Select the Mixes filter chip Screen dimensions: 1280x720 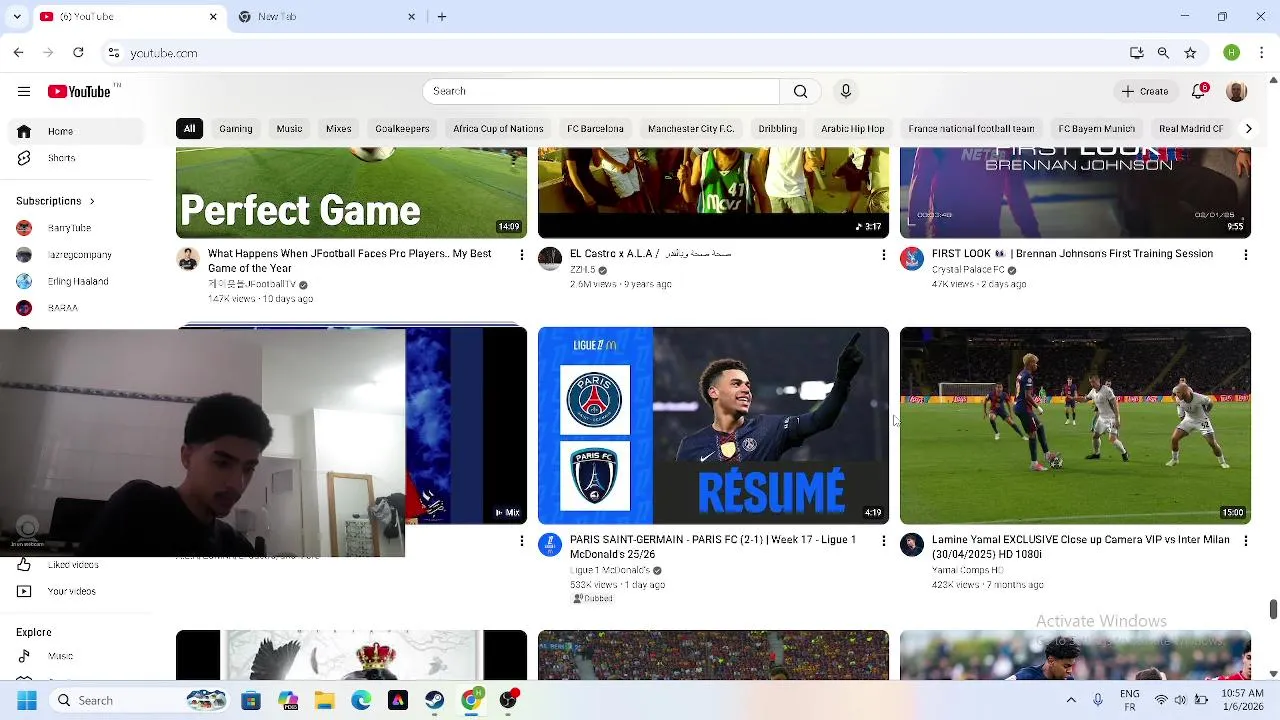pos(339,128)
